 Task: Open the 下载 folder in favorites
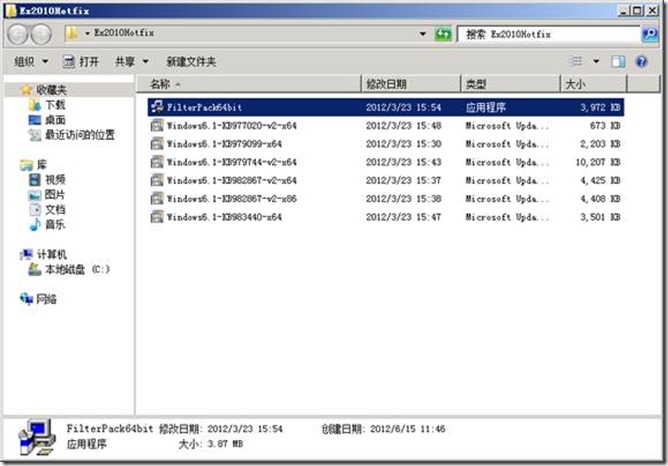coord(55,105)
